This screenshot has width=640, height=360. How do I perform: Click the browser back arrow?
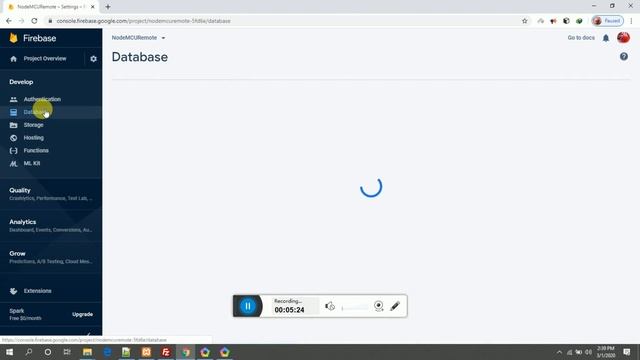click(9, 21)
